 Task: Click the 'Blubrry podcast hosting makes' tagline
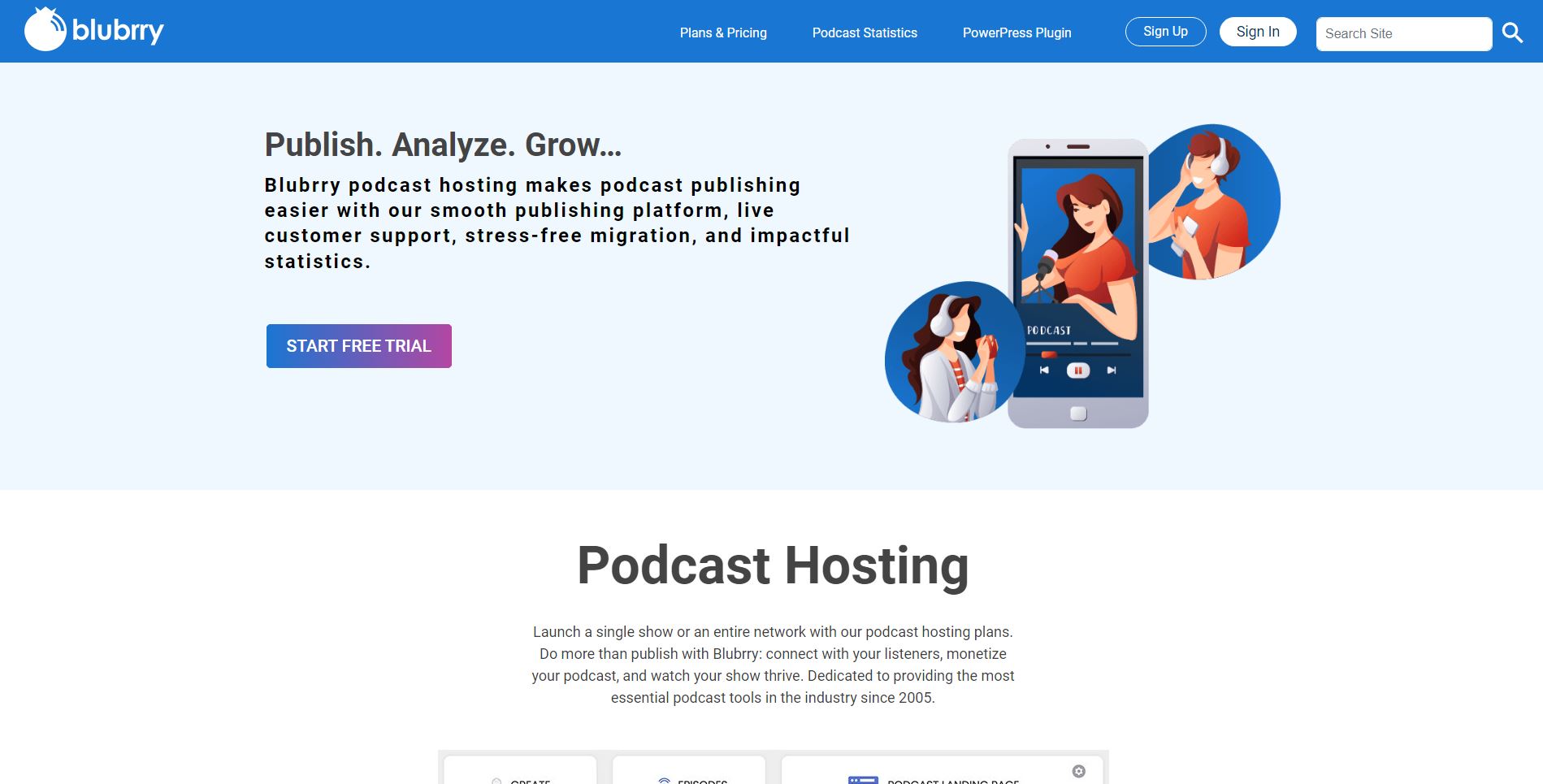tap(557, 223)
